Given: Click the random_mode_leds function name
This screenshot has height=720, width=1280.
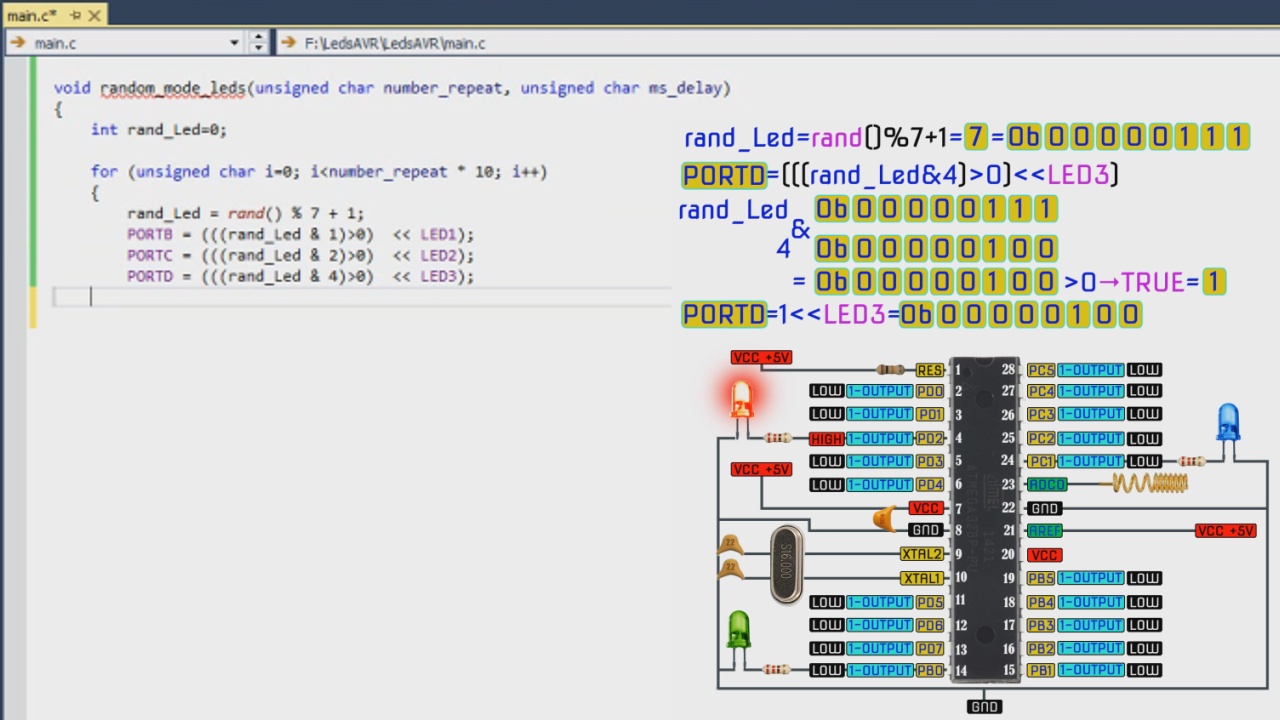Looking at the screenshot, I should (x=172, y=88).
